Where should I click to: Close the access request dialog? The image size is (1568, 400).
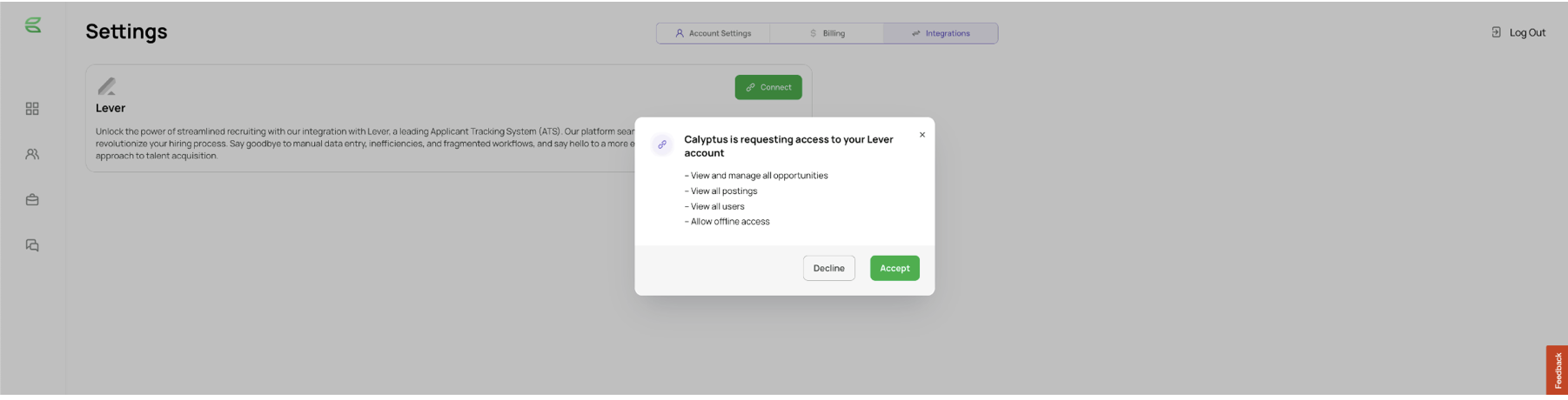(x=922, y=135)
